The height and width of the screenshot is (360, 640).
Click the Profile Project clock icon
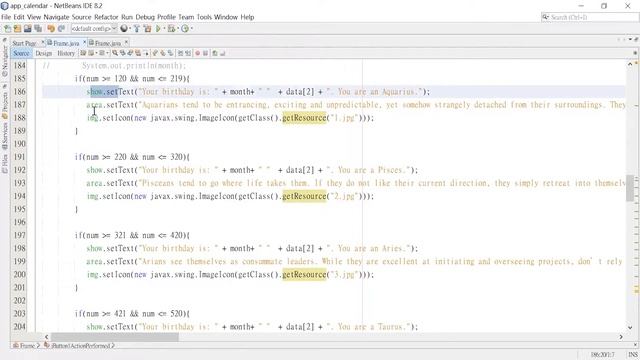point(185,29)
